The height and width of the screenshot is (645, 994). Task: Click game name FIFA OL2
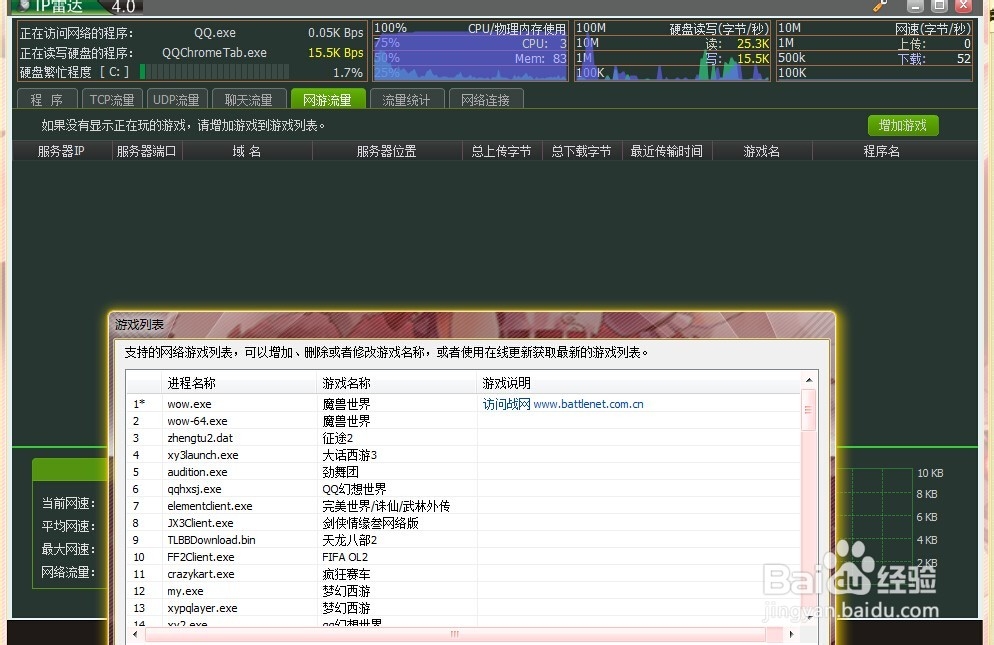pos(345,557)
